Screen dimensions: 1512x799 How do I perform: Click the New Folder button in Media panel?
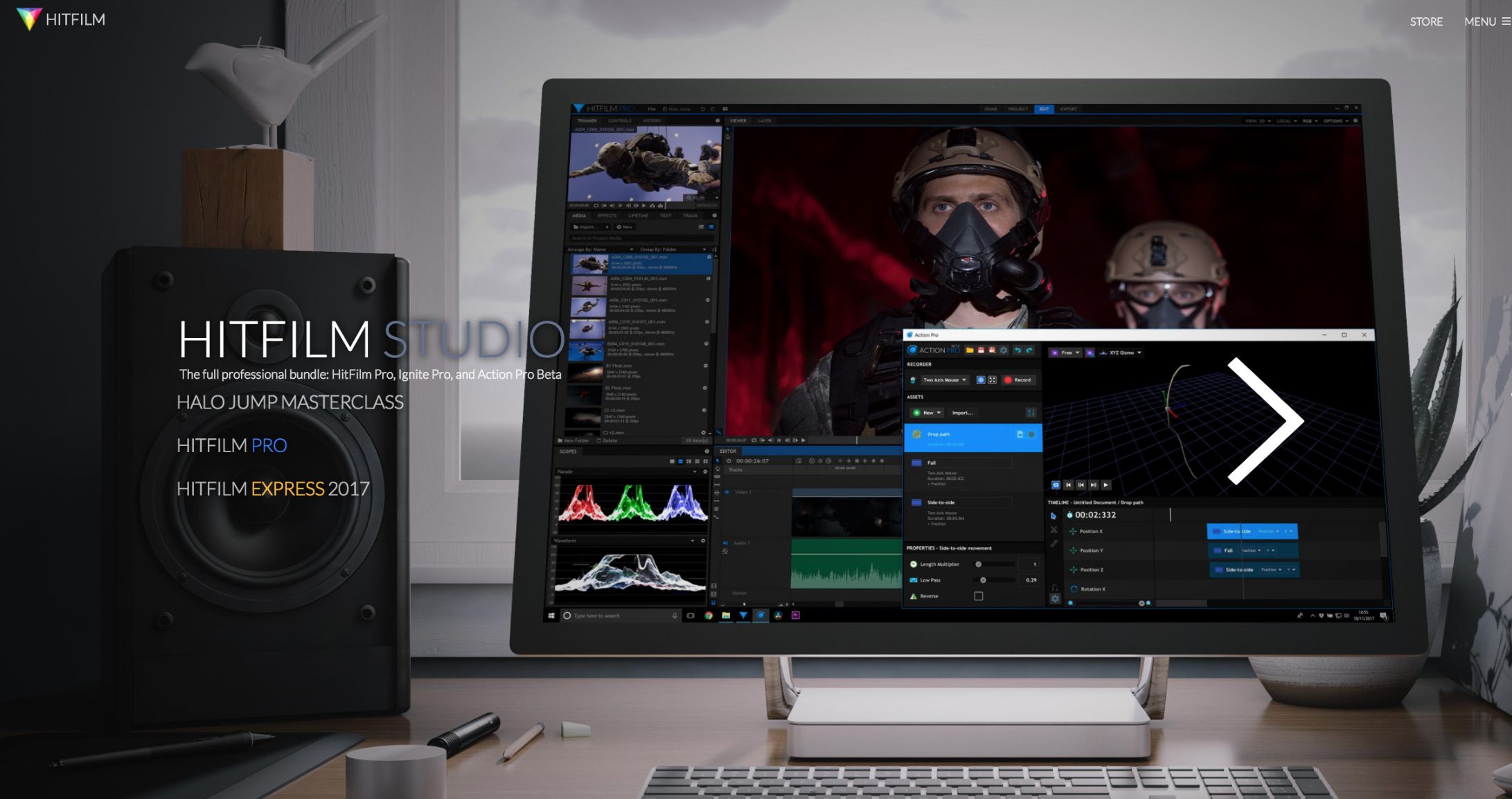(x=574, y=441)
